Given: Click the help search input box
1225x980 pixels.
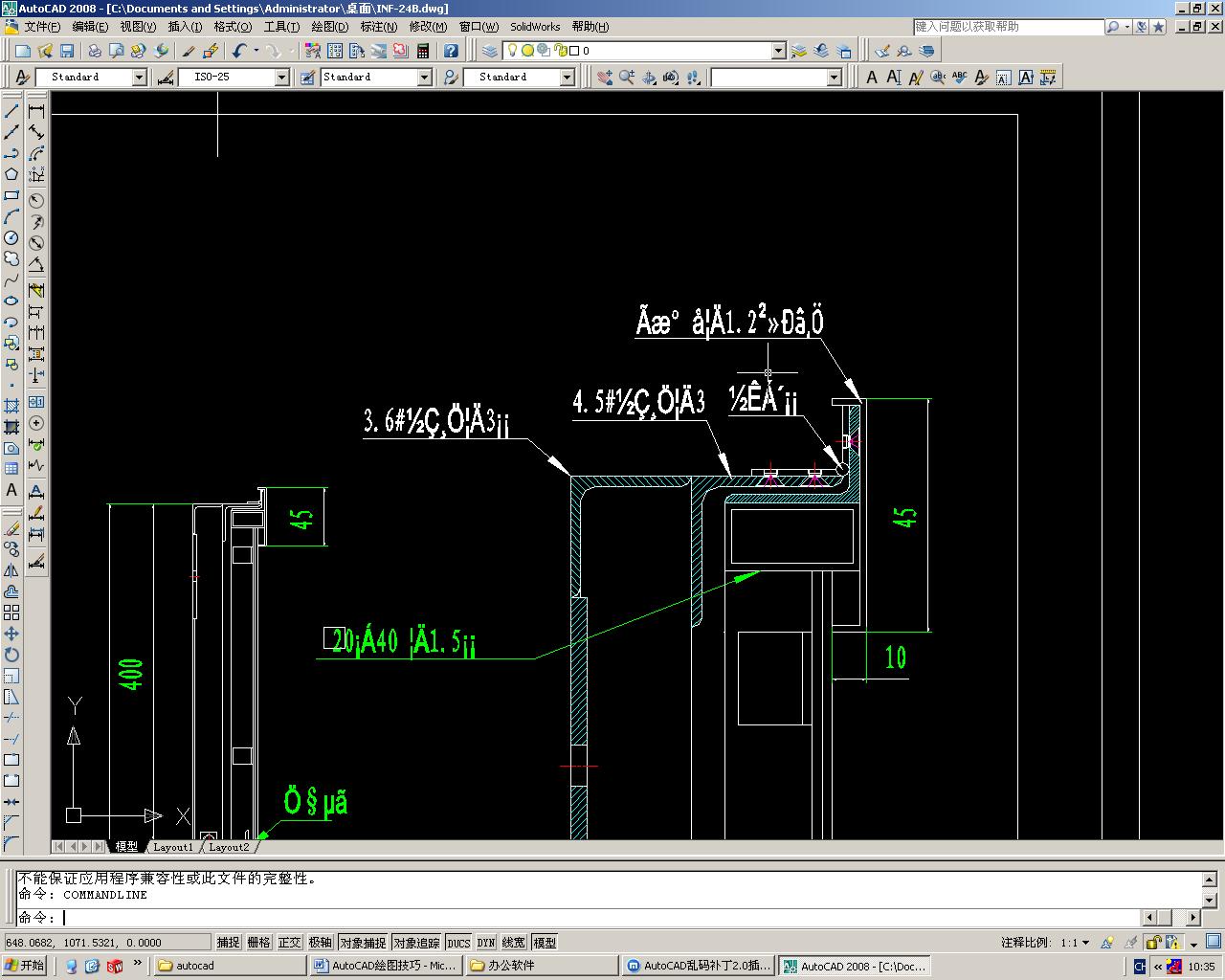Looking at the screenshot, I should [1008, 27].
